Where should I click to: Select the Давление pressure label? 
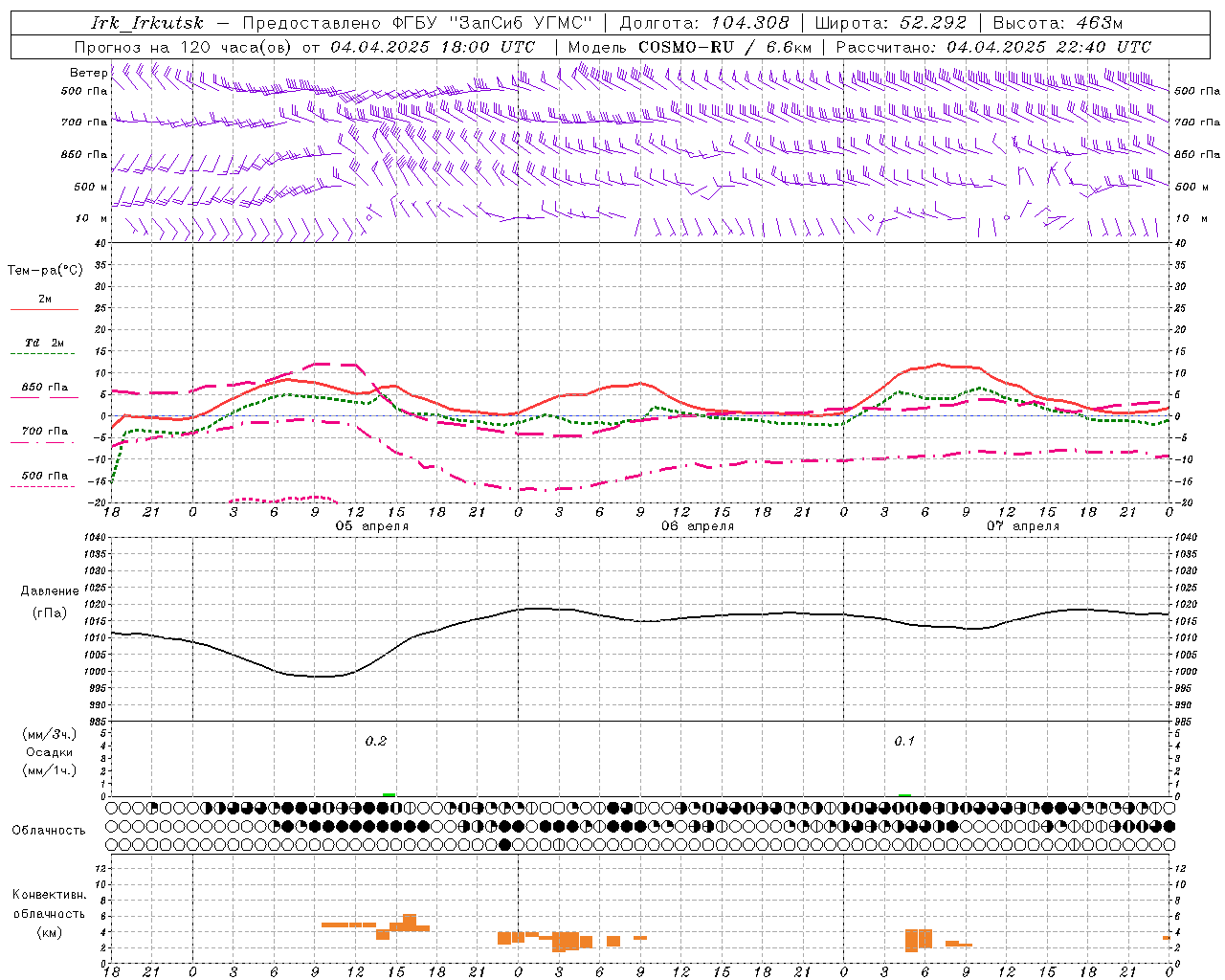pyautogui.click(x=50, y=591)
